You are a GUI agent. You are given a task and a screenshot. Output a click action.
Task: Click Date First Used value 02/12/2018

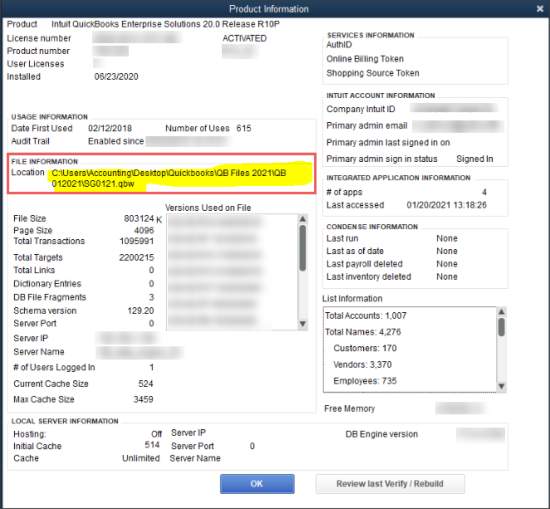coord(110,128)
